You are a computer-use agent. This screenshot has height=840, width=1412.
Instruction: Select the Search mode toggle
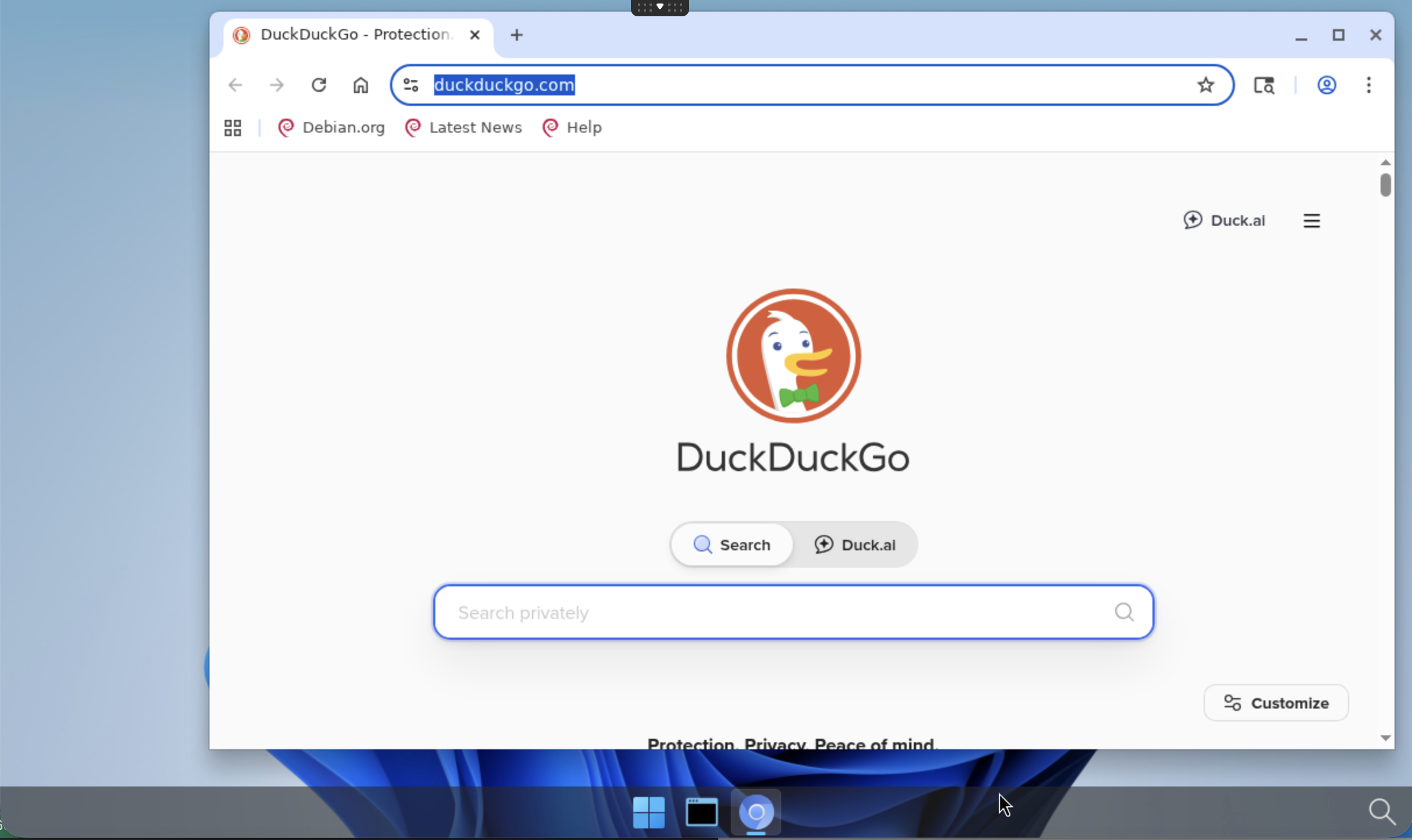tap(732, 544)
